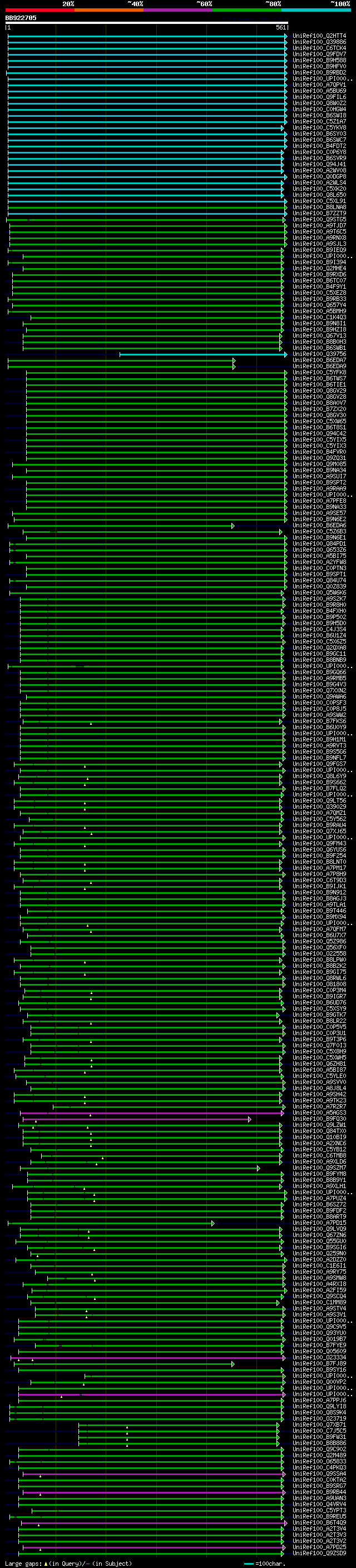Image resolution: width=356 pixels, height=1568 pixels.
Task: Click hit label UniRef100_B6TIE1
Action: click(x=319, y=385)
